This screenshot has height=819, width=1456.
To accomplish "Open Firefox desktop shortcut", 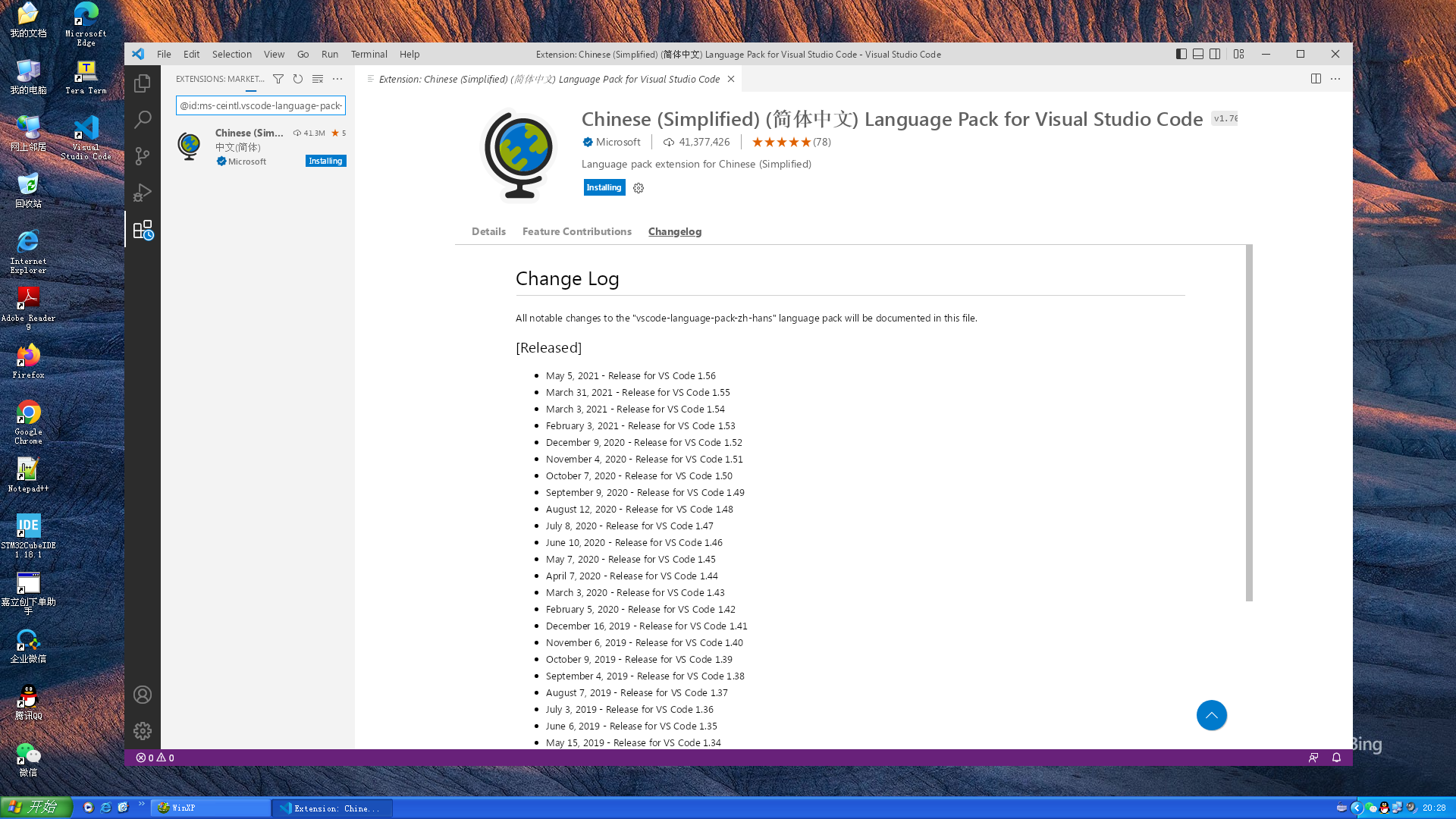I will click(28, 360).
